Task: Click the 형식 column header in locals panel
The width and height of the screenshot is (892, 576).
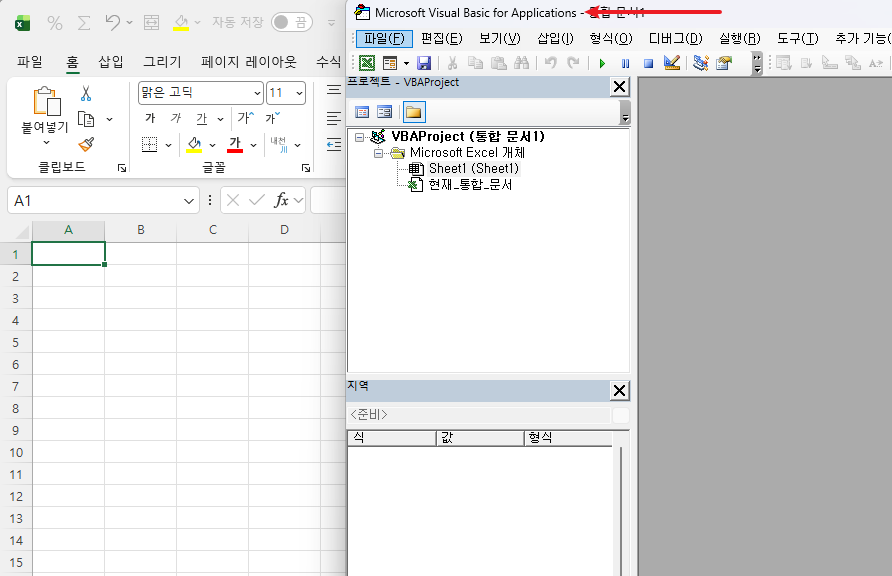Action: pos(568,438)
